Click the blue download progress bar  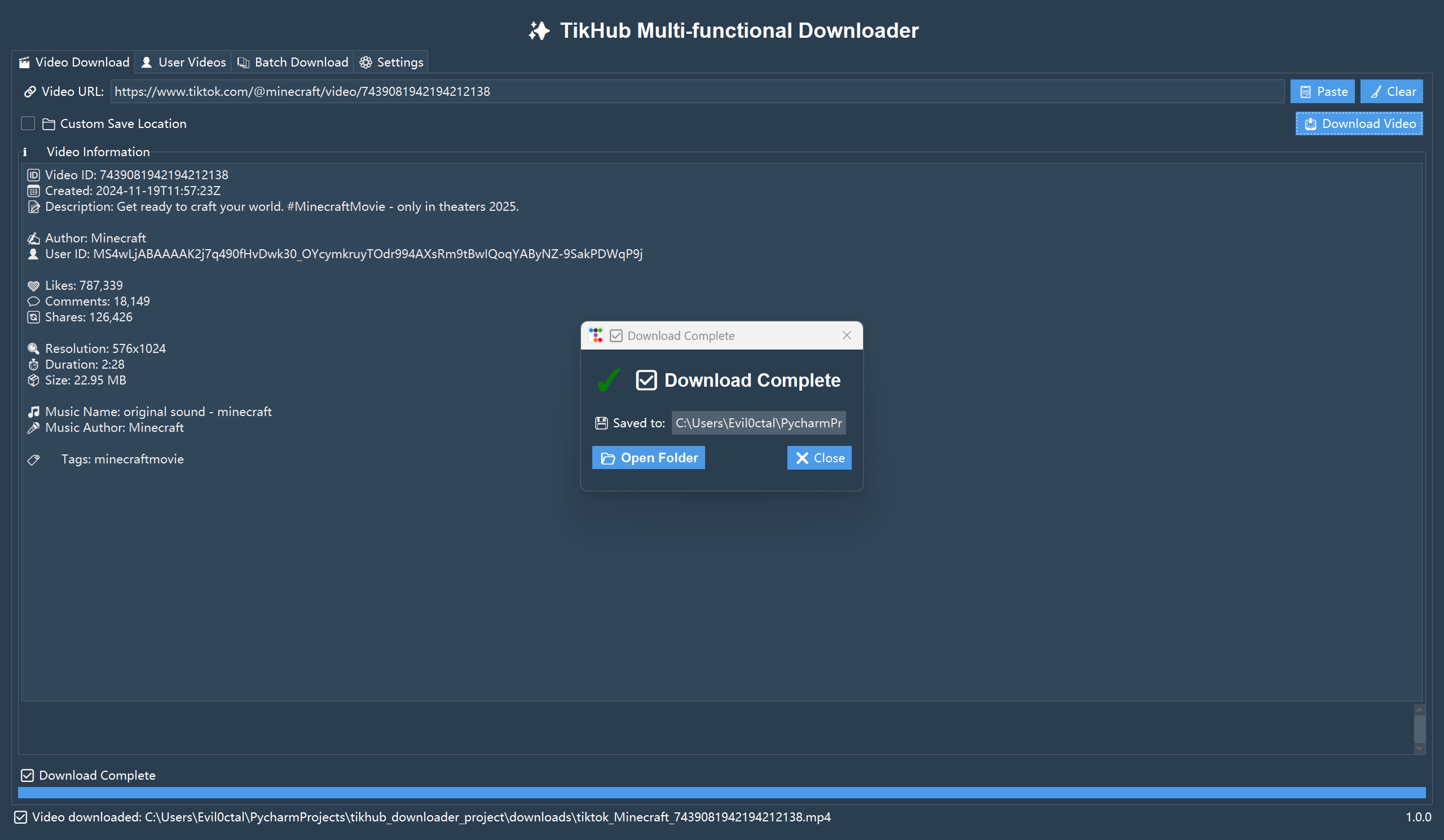[721, 793]
